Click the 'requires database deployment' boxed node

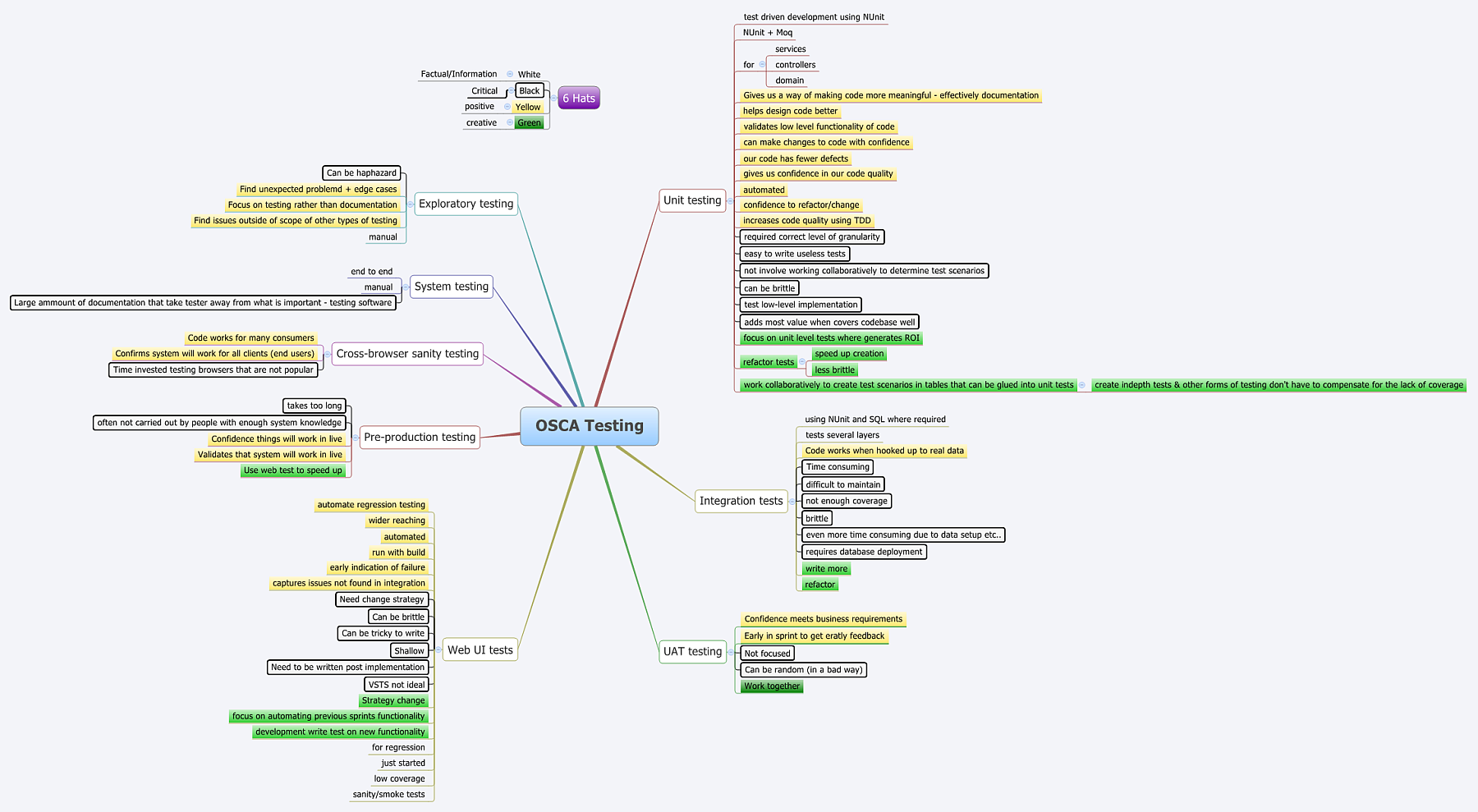(863, 552)
